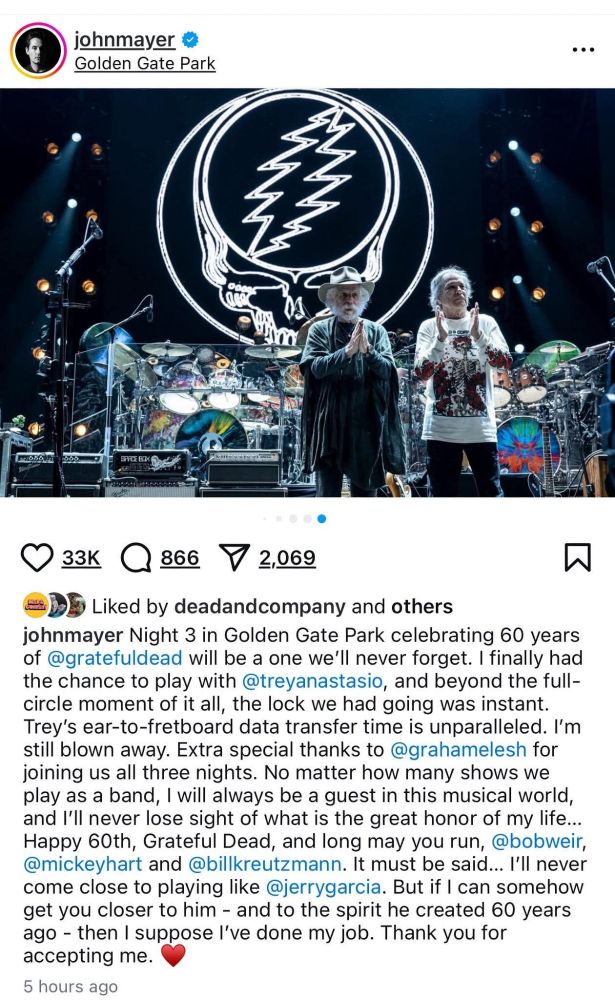
Task: Tap the 33K likes count
Action: pyautogui.click(x=81, y=558)
